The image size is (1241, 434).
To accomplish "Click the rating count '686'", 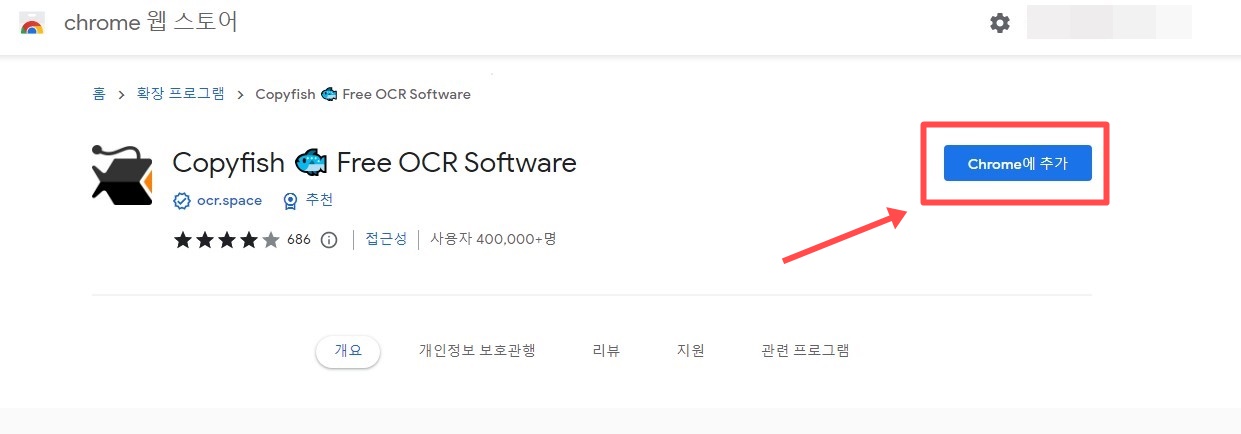I will pyautogui.click(x=299, y=240).
